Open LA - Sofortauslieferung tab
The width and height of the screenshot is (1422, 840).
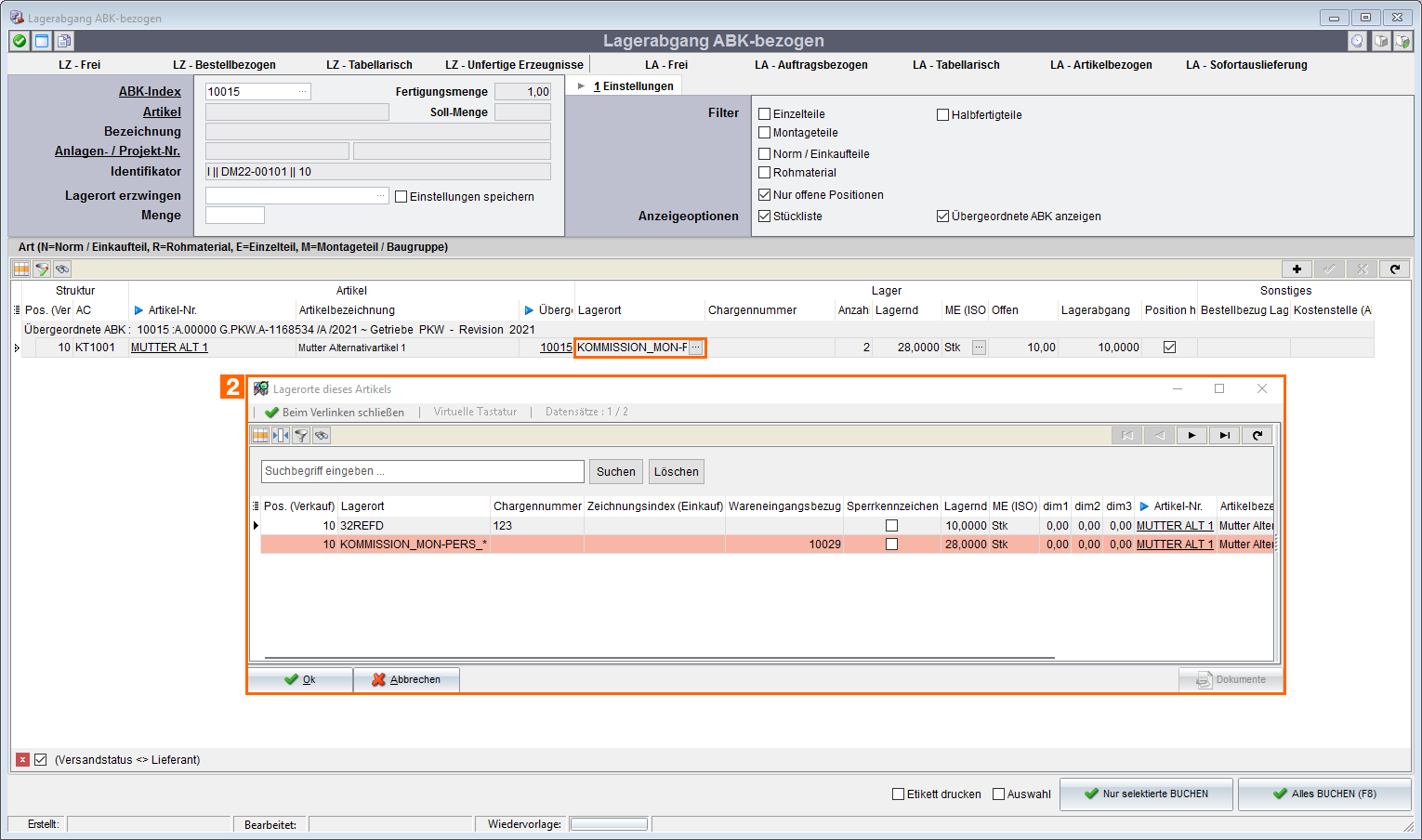tap(1246, 65)
